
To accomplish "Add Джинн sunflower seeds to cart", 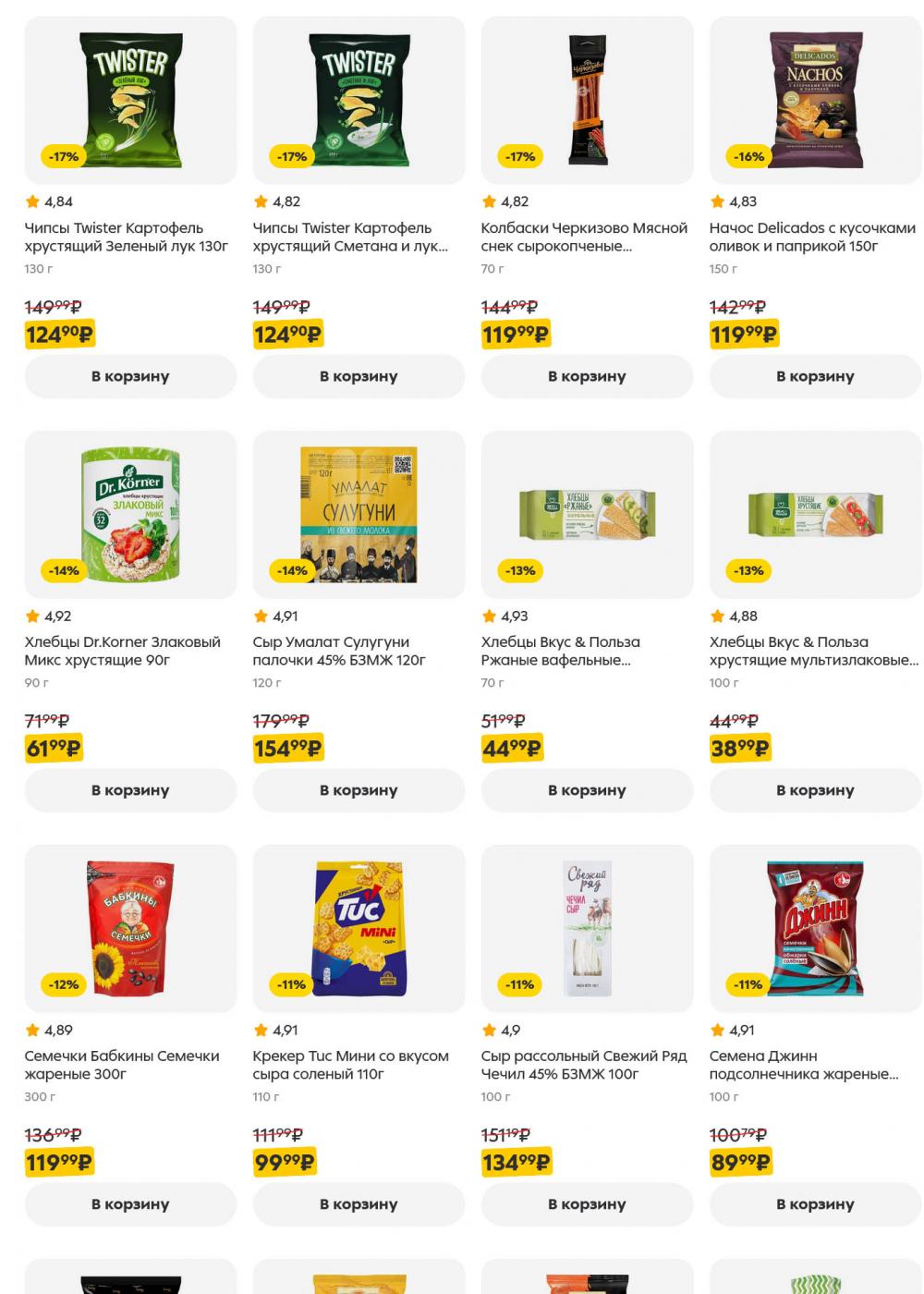I will click(815, 1204).
